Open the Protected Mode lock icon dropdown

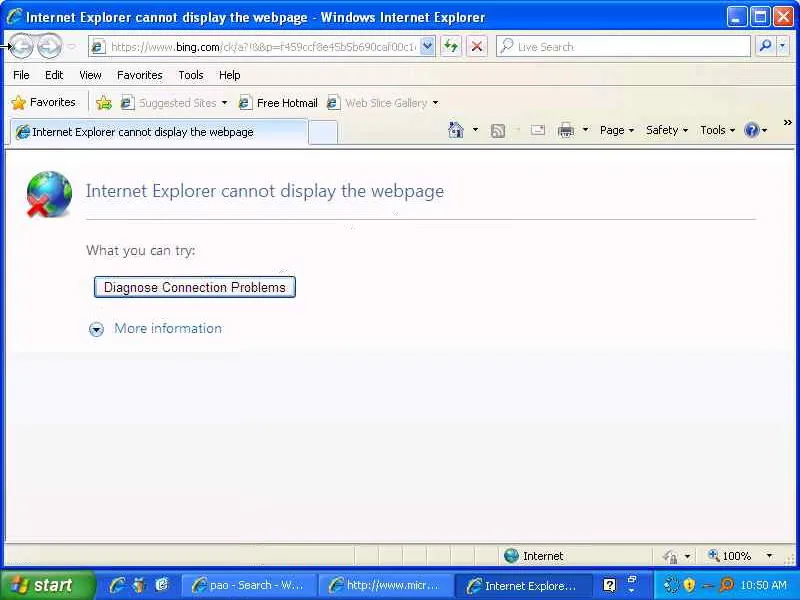tap(677, 556)
